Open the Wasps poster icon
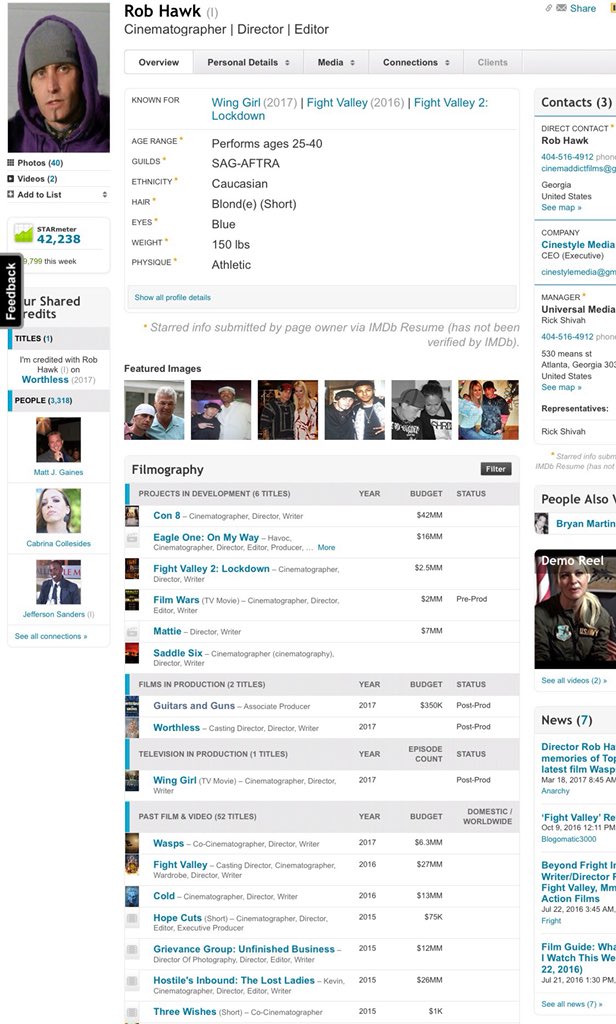Screen dimensions: 616x1024 tap(132, 843)
